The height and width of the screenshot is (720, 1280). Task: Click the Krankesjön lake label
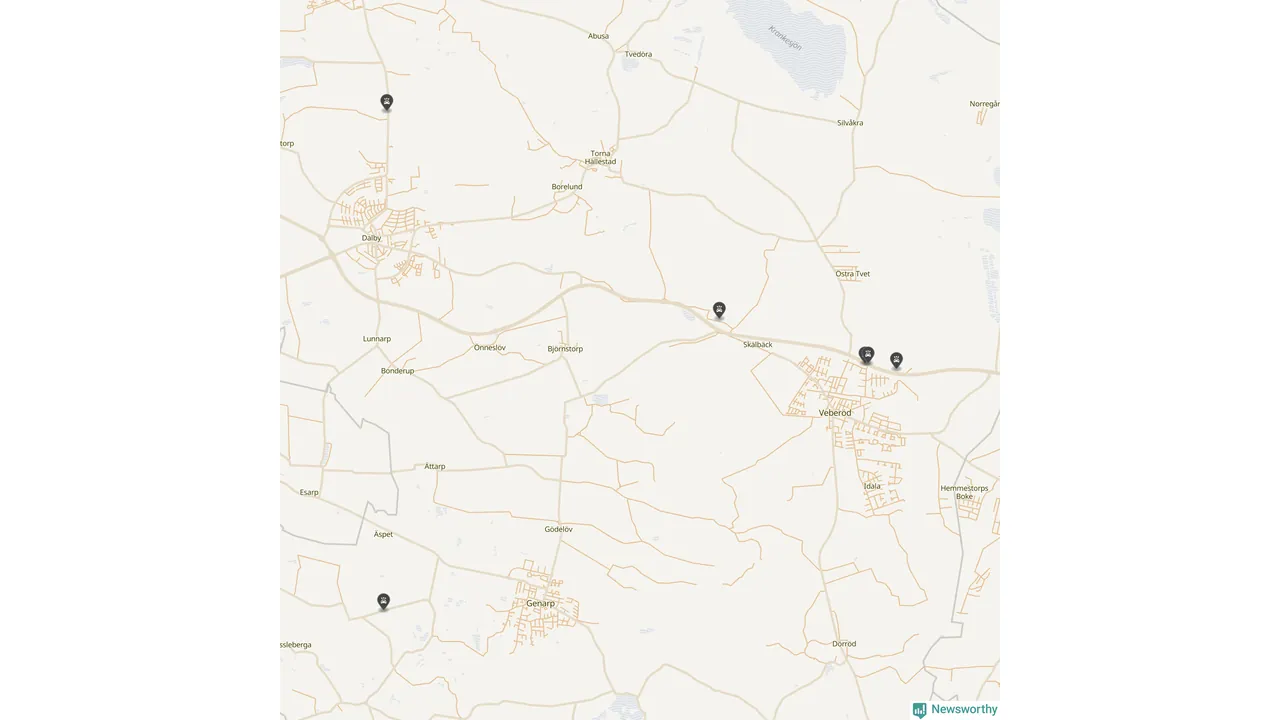click(x=785, y=37)
